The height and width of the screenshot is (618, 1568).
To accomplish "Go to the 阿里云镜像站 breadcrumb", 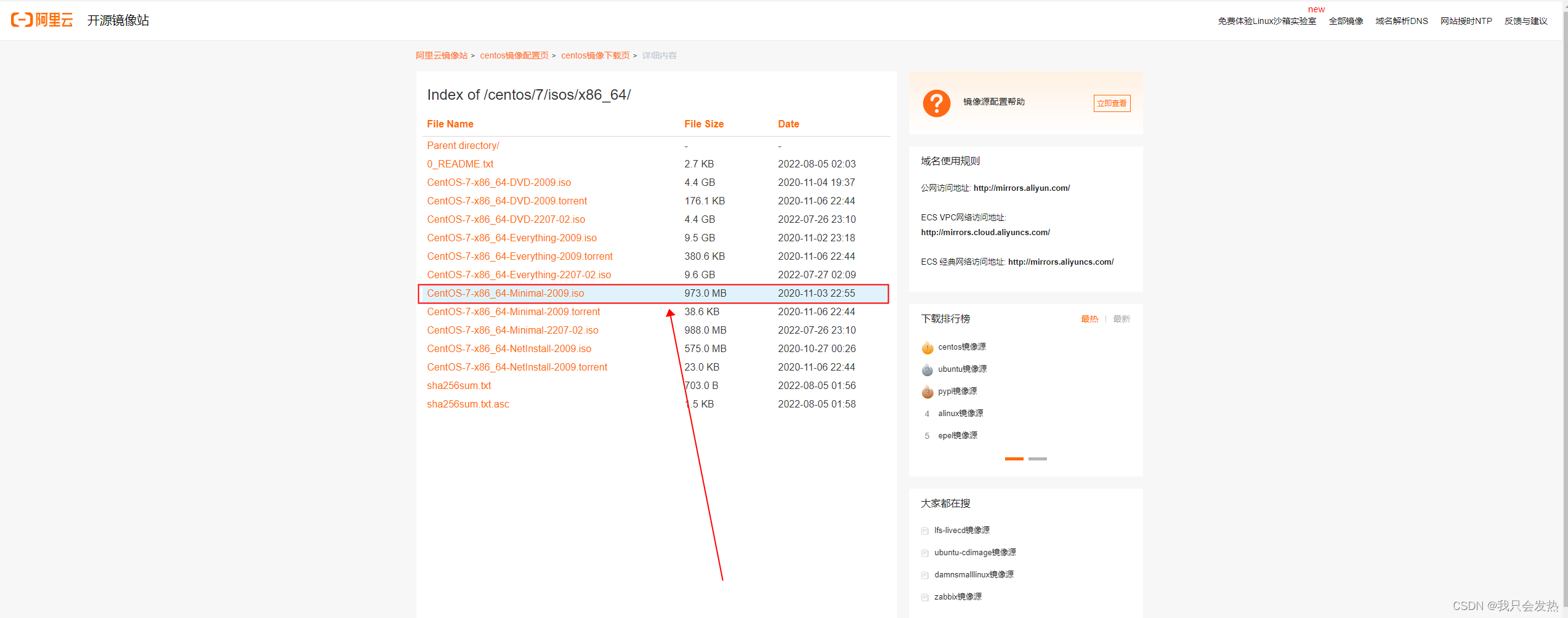I will (x=442, y=55).
